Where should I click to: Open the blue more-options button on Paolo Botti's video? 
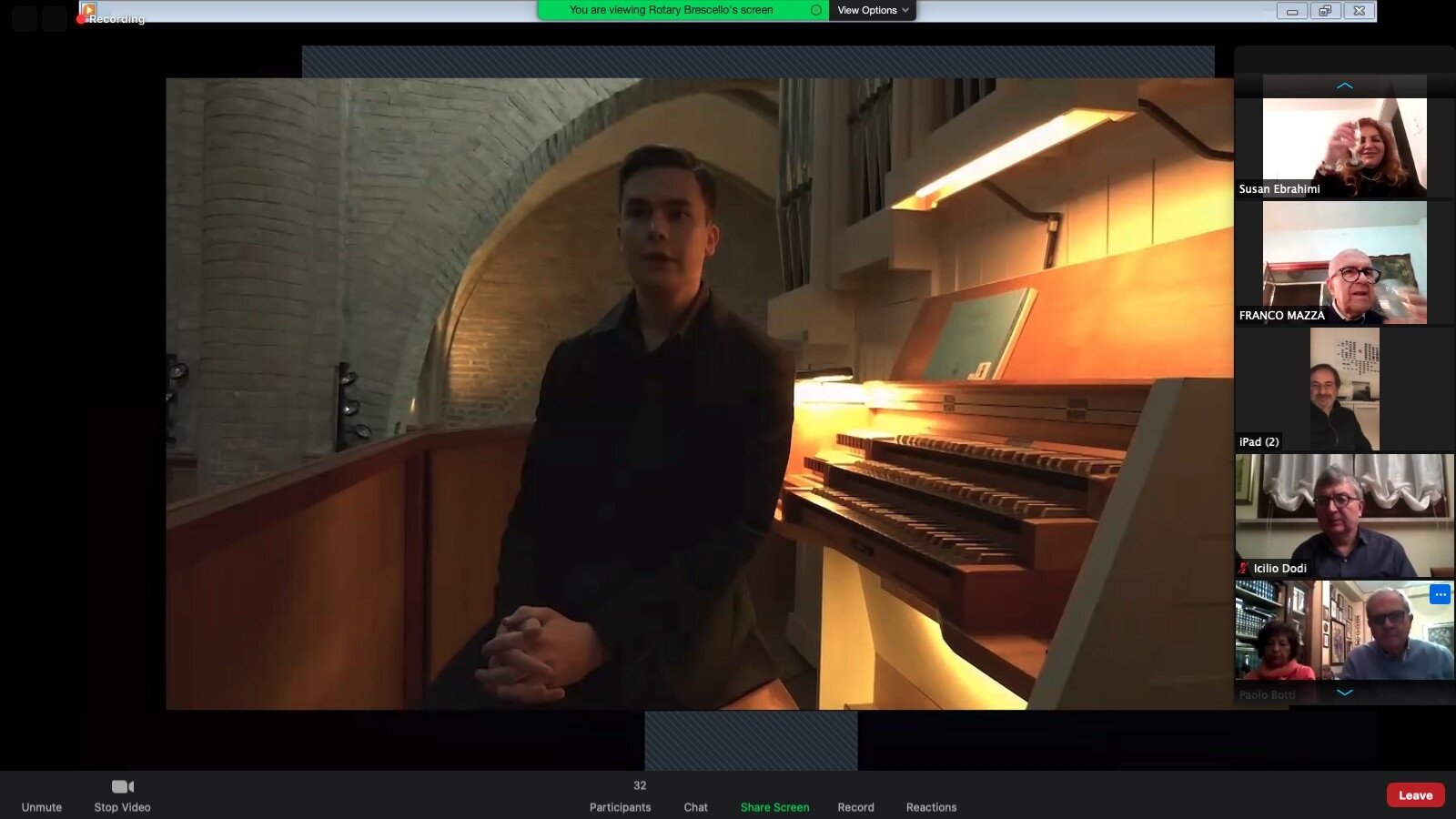[x=1440, y=594]
